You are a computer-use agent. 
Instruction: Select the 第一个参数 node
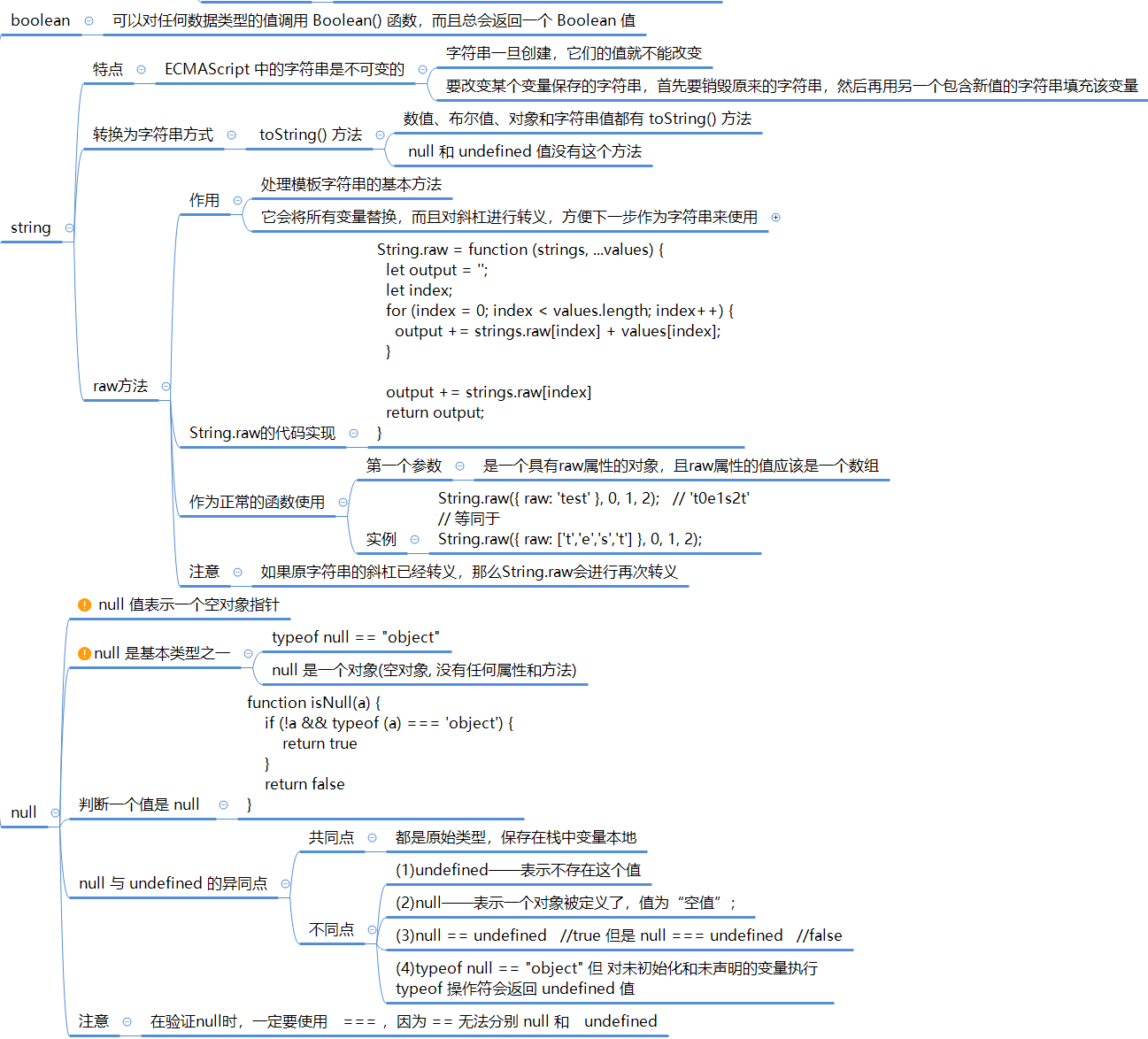[x=404, y=466]
